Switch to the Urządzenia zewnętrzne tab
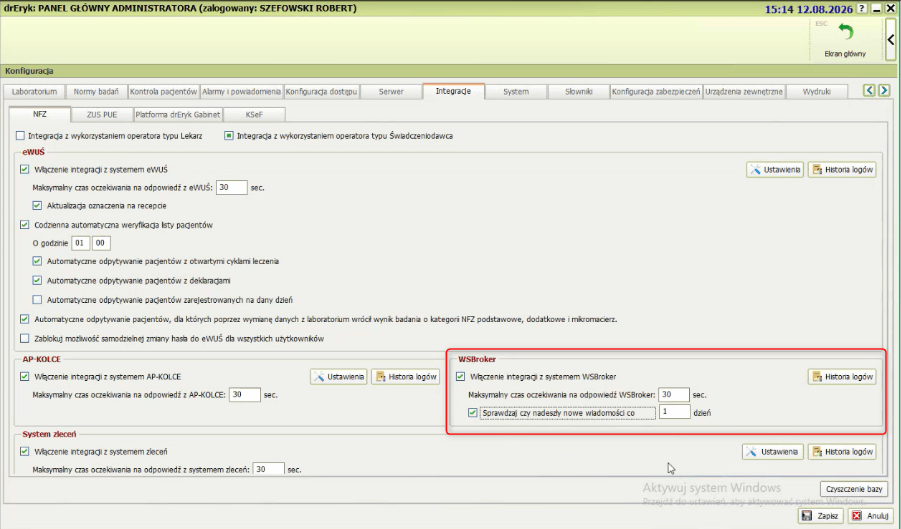The height and width of the screenshot is (529, 901). click(x=744, y=91)
